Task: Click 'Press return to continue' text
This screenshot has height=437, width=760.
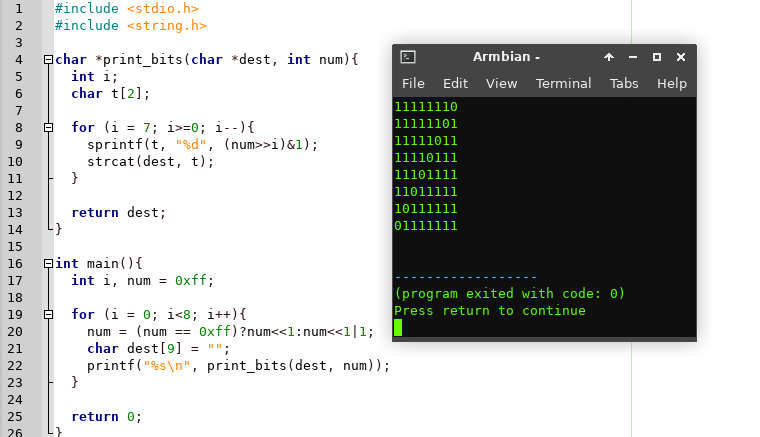Action: click(x=490, y=311)
